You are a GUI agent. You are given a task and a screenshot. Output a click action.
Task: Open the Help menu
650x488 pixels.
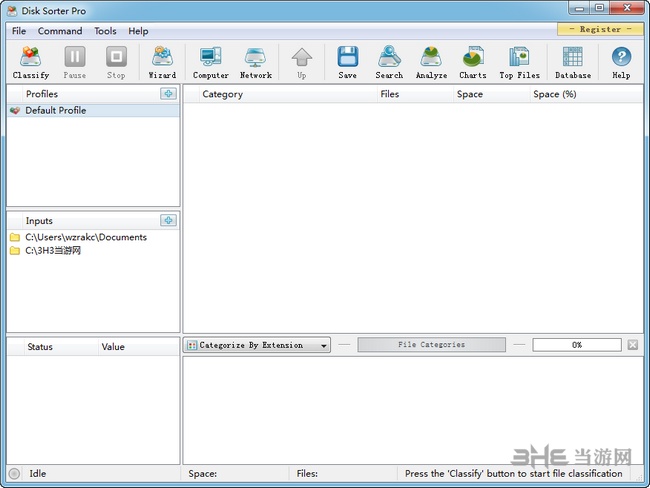click(138, 31)
